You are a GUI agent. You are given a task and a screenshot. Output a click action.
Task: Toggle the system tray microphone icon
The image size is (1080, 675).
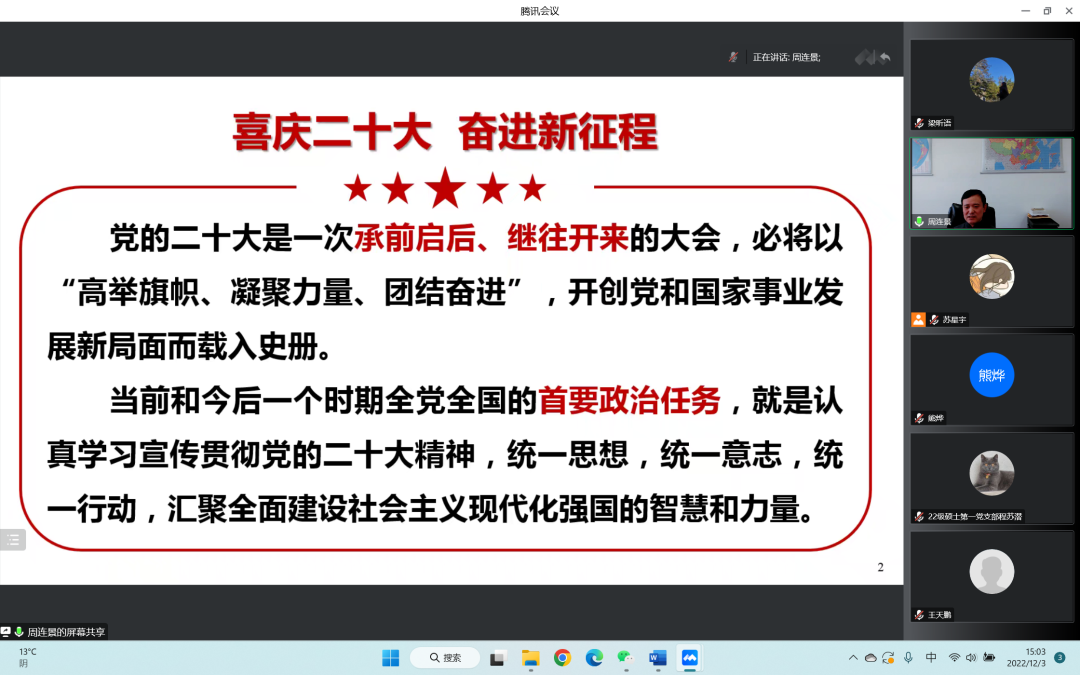coord(908,657)
